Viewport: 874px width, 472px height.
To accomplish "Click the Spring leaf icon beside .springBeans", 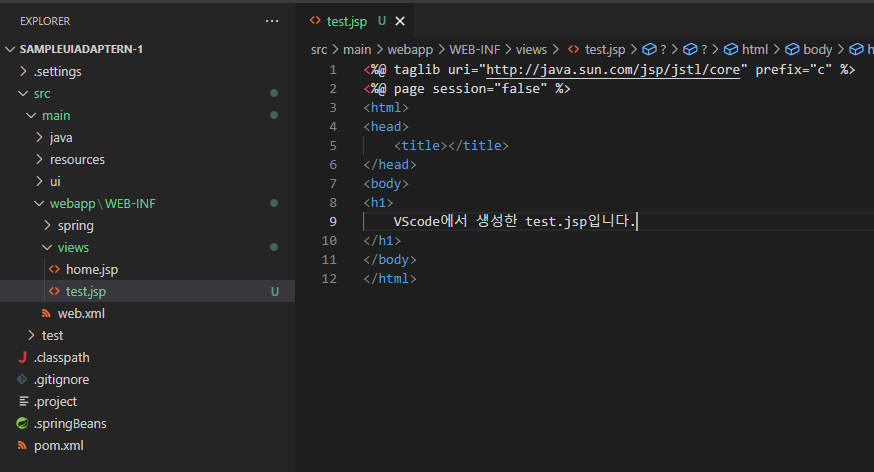I will (22, 424).
